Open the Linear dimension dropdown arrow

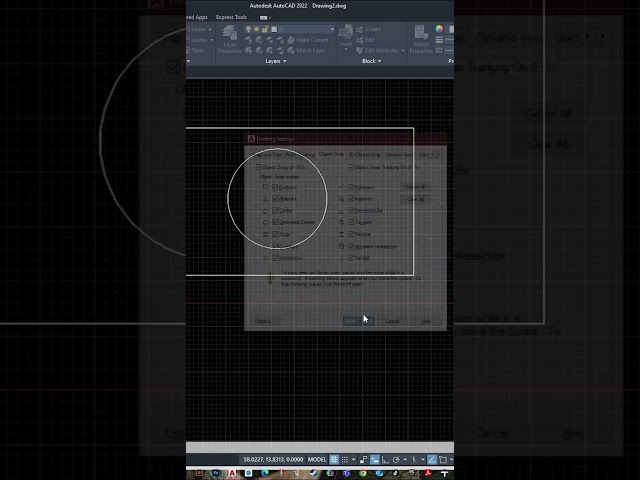(211, 29)
